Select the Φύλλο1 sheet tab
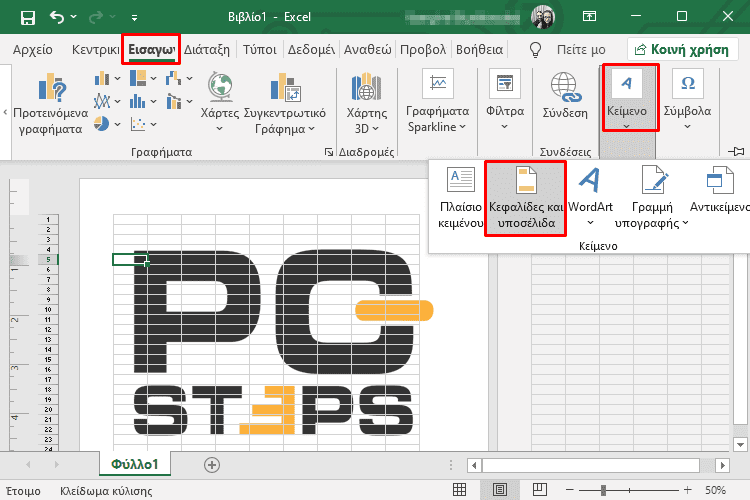Image resolution: width=750 pixels, height=500 pixels. tap(135, 464)
